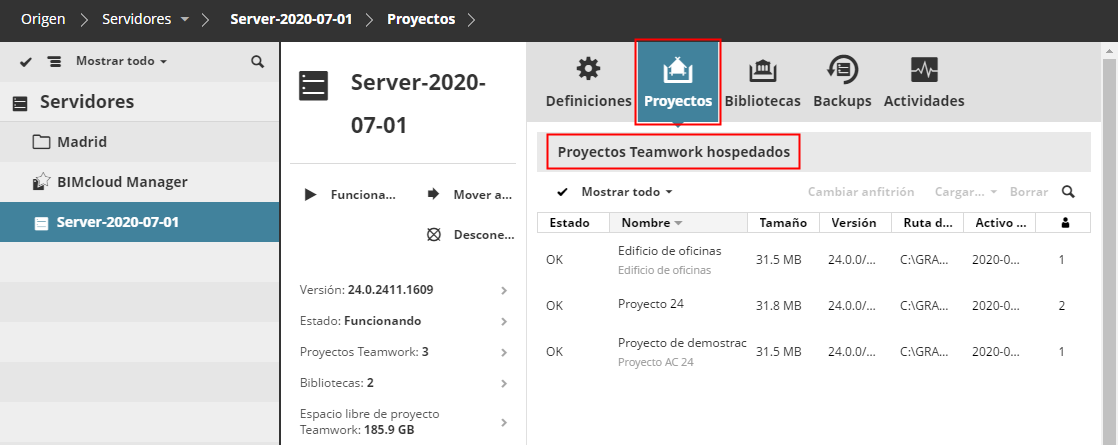Image resolution: width=1118 pixels, height=445 pixels.
Task: Select the Madrid folder
Action: [139, 142]
